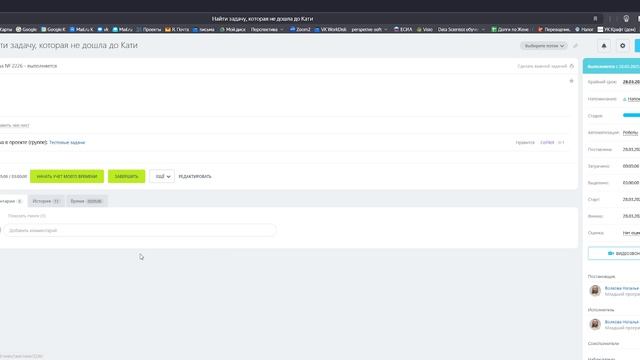Click the add checklist link
Image resolution: width=640 pixels, height=360 pixels.
(x=14, y=125)
